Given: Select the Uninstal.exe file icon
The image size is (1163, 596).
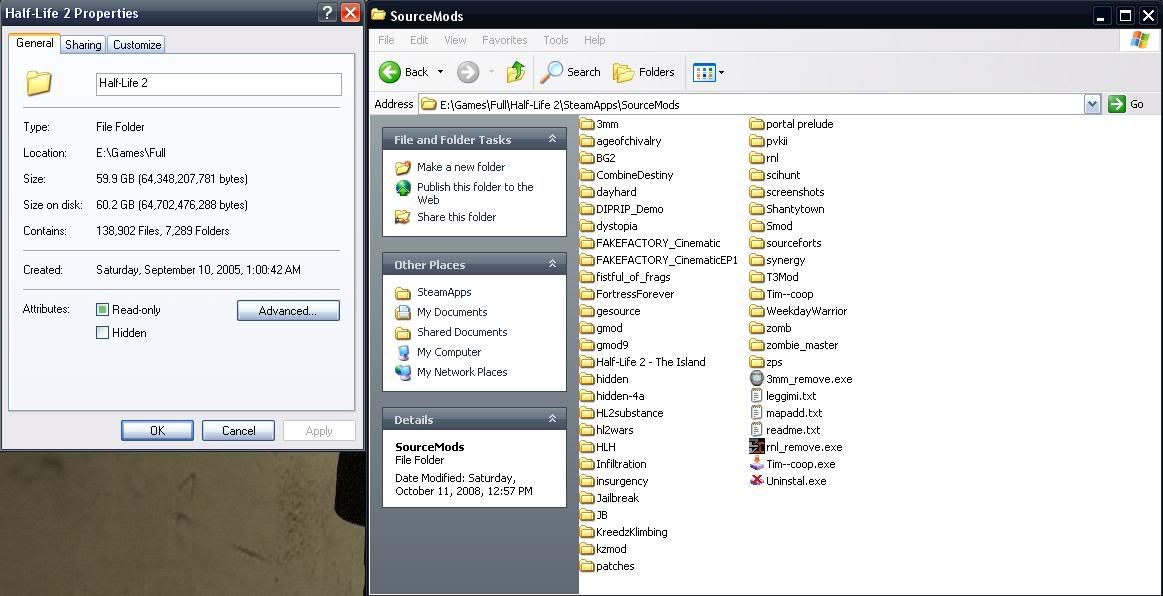Looking at the screenshot, I should pos(757,481).
